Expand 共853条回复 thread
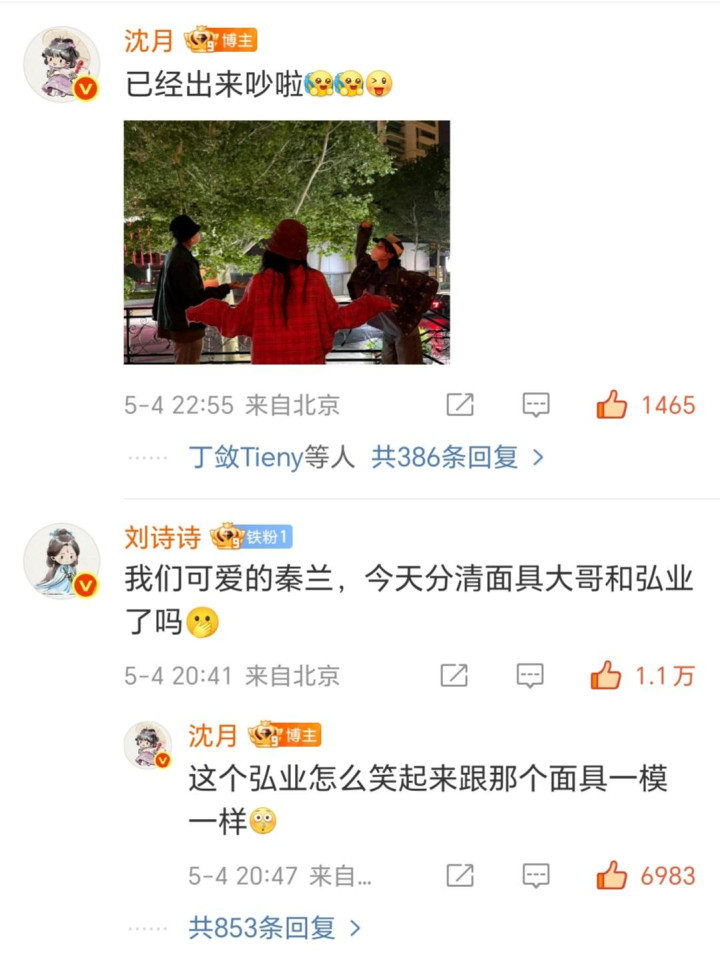Screen dimensions: 720x961 coord(262,928)
